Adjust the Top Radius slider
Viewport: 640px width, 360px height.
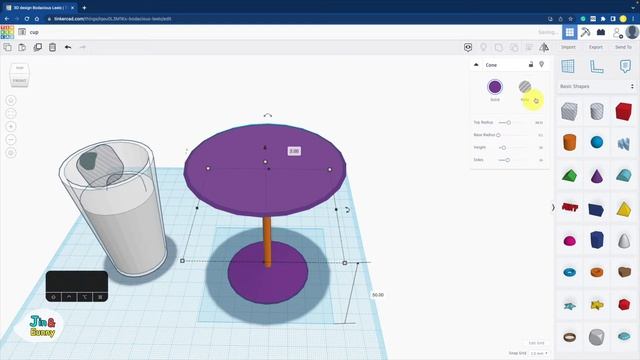(509, 122)
